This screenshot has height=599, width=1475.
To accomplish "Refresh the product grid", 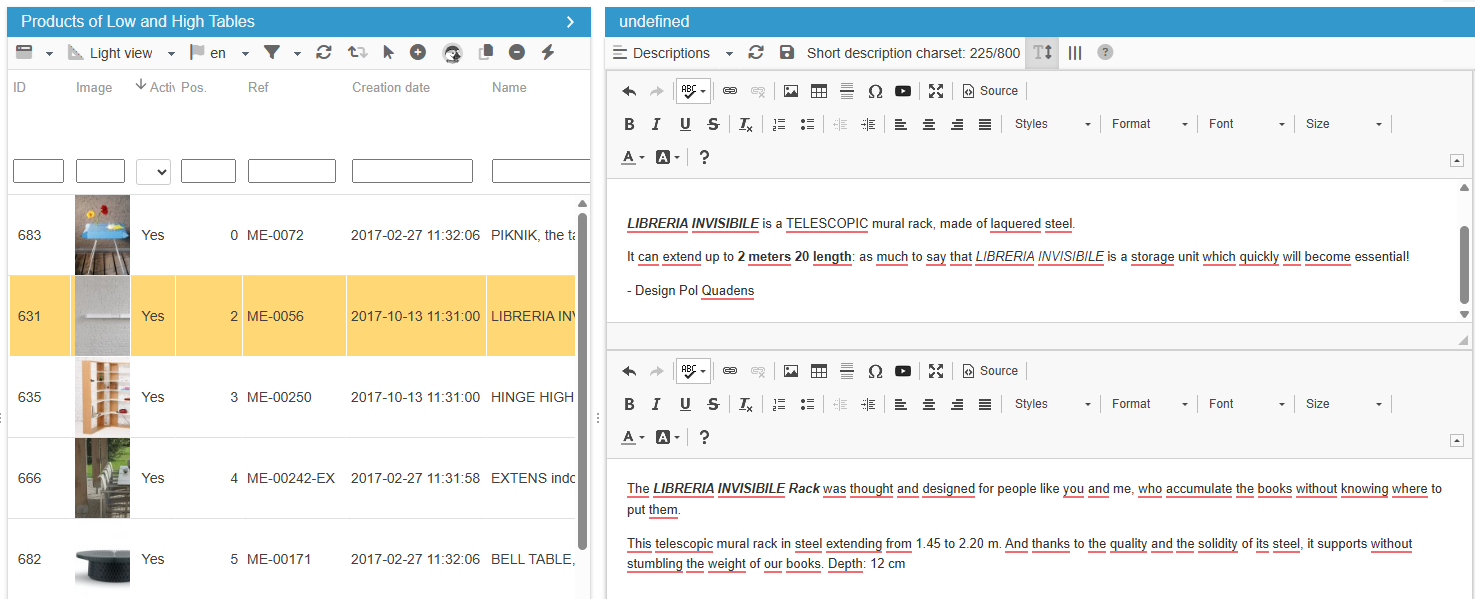I will [323, 53].
